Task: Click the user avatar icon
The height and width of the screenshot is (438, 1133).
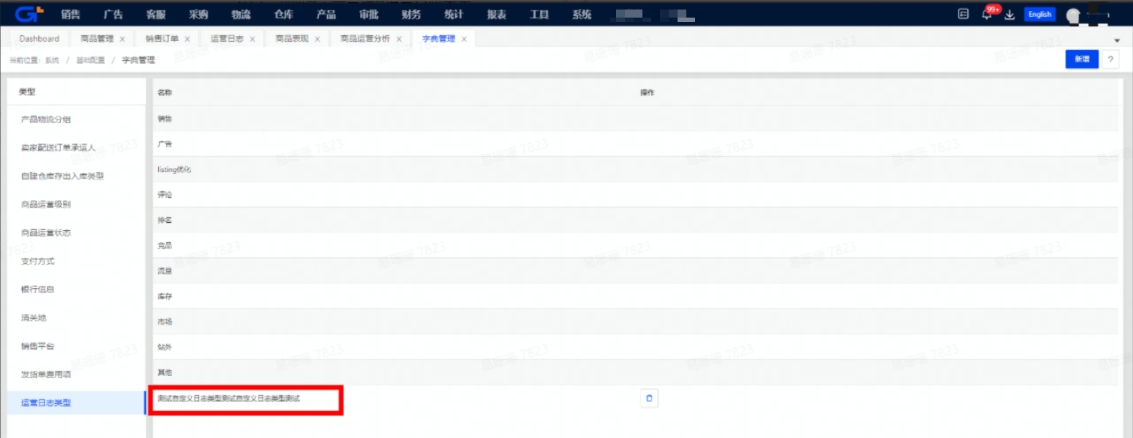Action: (1073, 15)
